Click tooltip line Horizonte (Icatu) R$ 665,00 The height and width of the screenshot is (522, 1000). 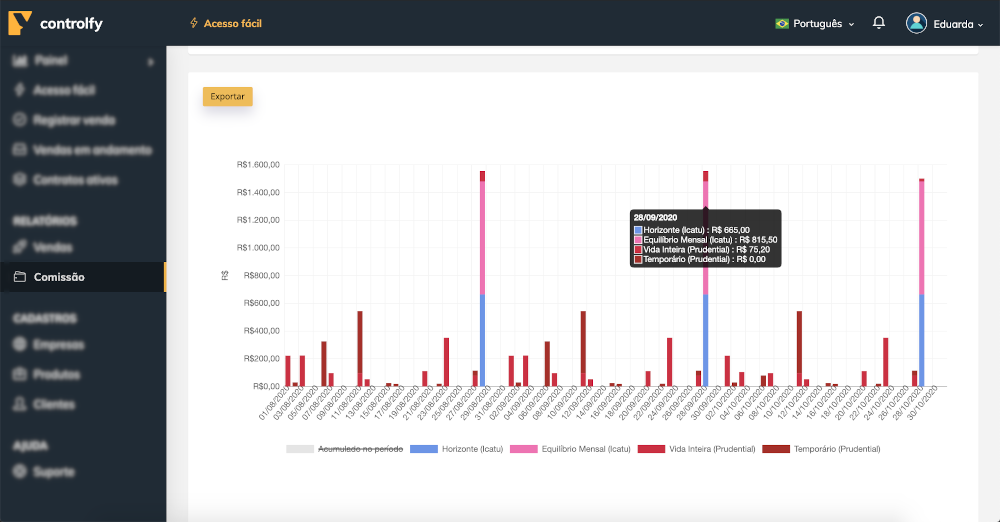[x=692, y=230]
